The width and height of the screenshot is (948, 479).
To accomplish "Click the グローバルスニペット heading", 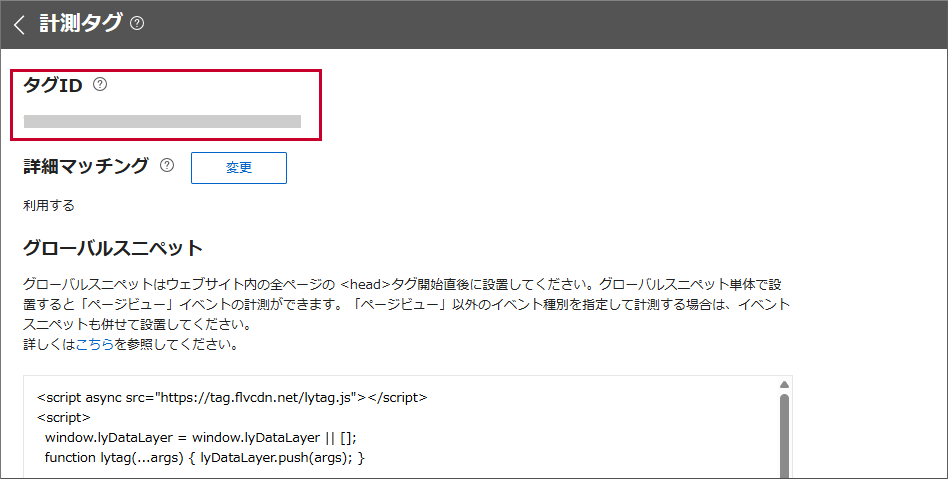I will [113, 248].
